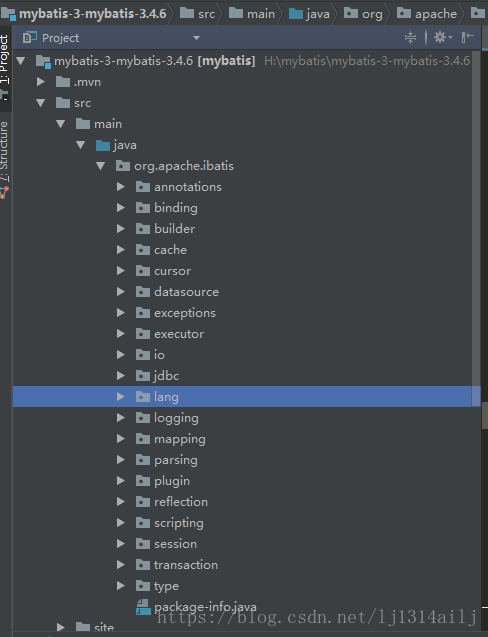Expand the session package arrow
The image size is (488, 637).
(x=121, y=544)
